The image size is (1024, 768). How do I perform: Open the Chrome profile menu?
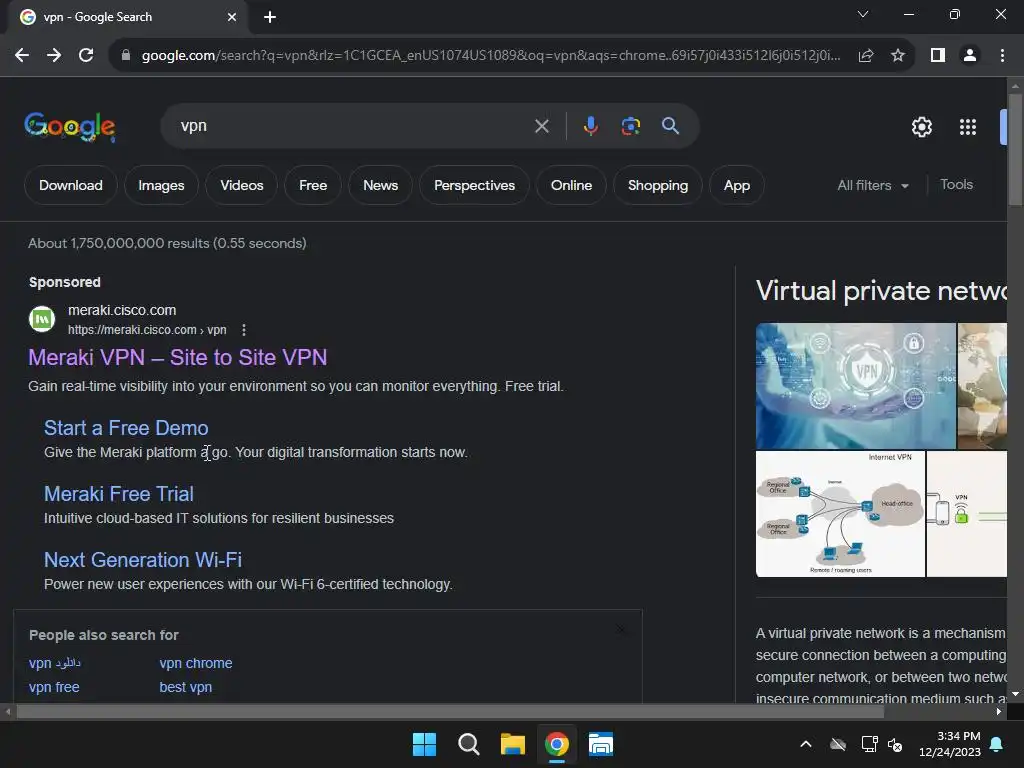pyautogui.click(x=970, y=56)
